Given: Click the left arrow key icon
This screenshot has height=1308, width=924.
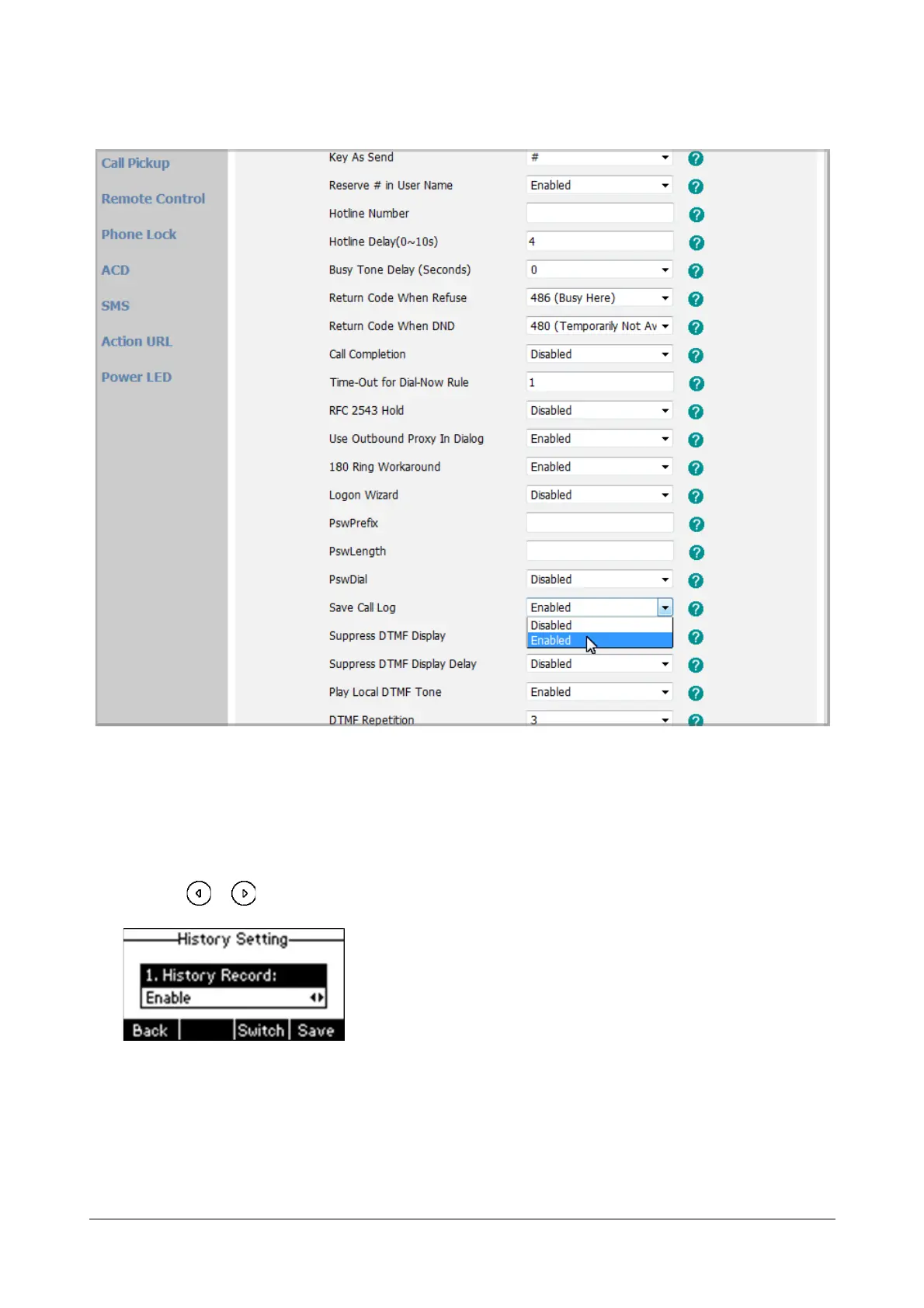Looking at the screenshot, I should point(199,893).
